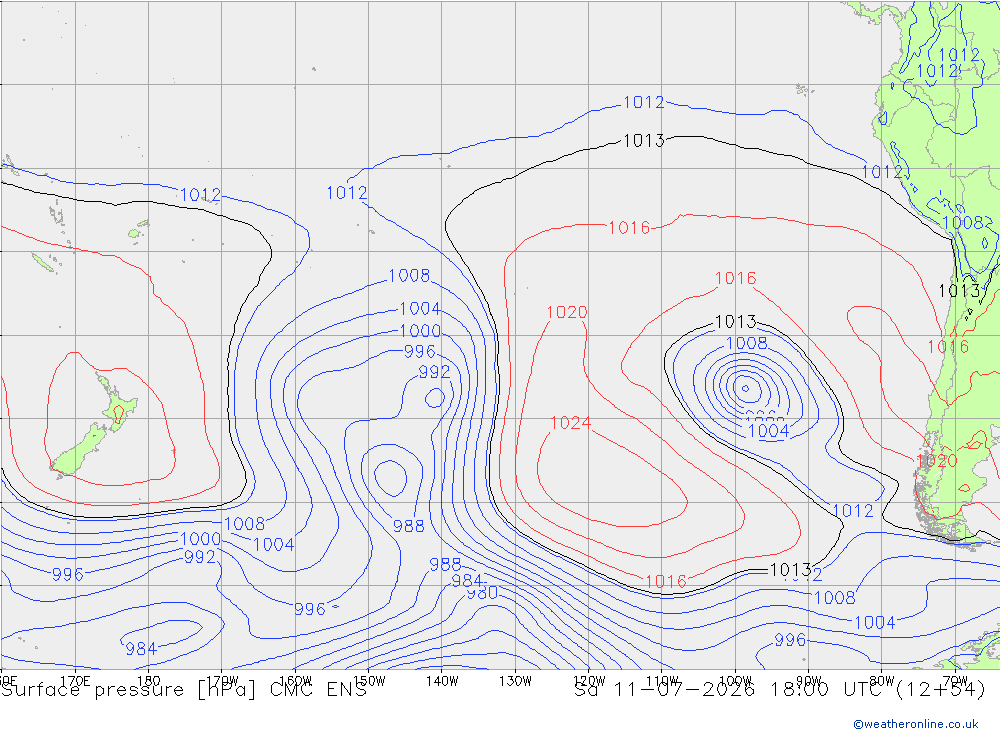This screenshot has width=1000, height=733.
Task: Click the blue 996 label at bottom right
Action: click(x=790, y=640)
